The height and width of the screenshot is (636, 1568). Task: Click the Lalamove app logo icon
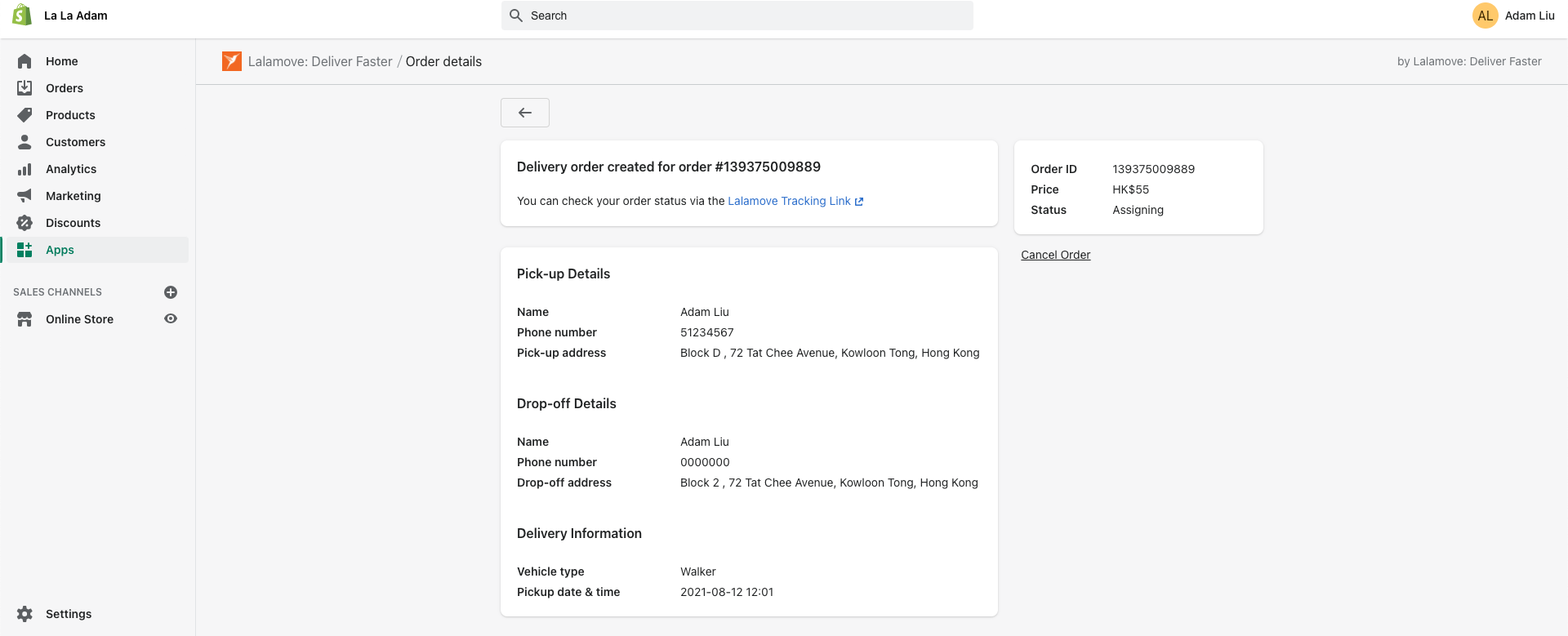[x=232, y=61]
